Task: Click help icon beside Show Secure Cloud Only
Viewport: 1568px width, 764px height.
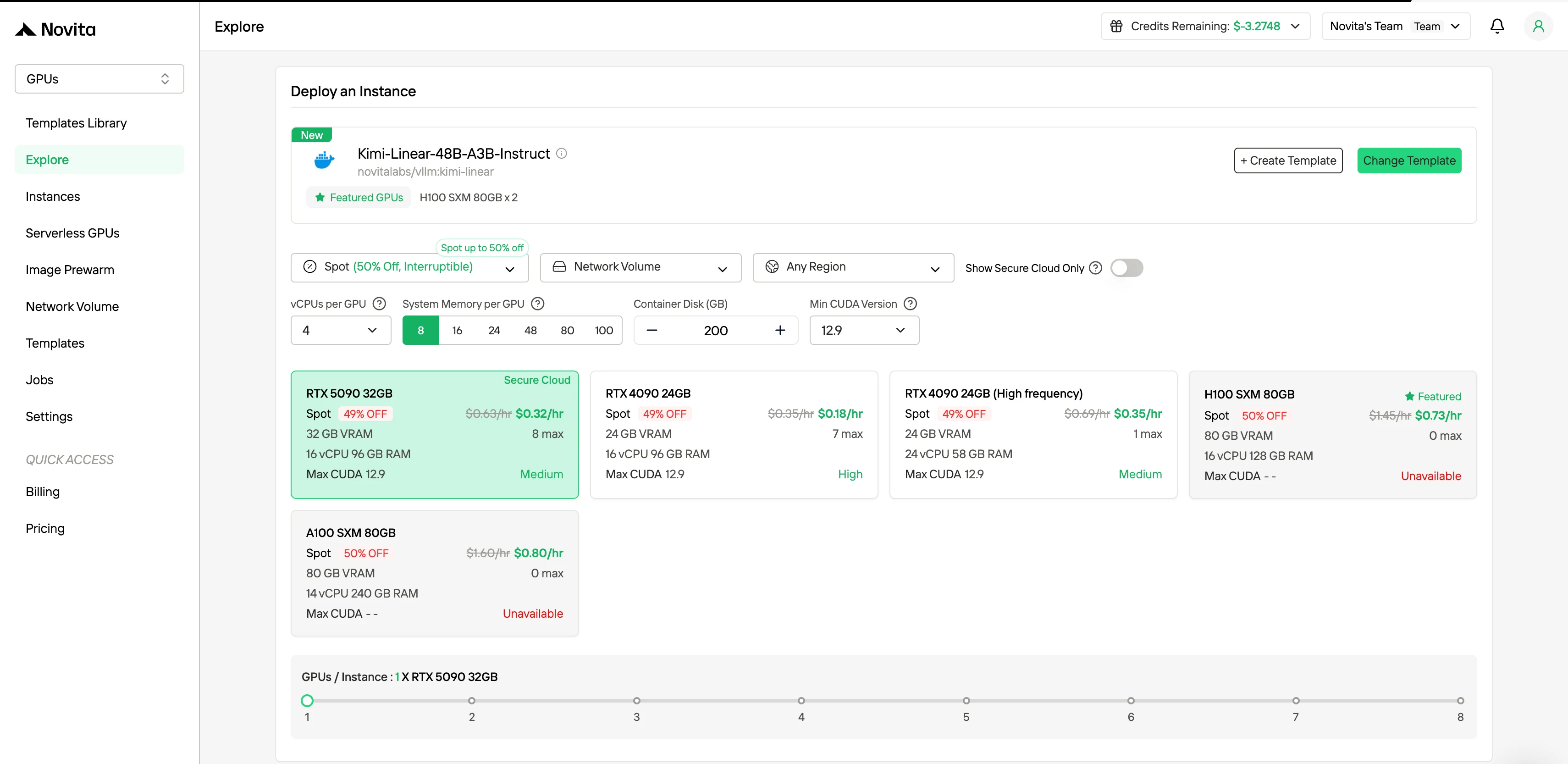Action: click(x=1095, y=268)
